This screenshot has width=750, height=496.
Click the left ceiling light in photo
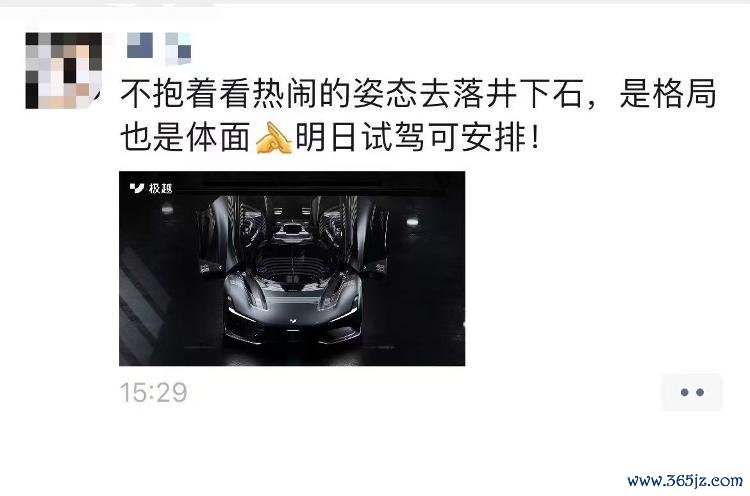point(167,209)
